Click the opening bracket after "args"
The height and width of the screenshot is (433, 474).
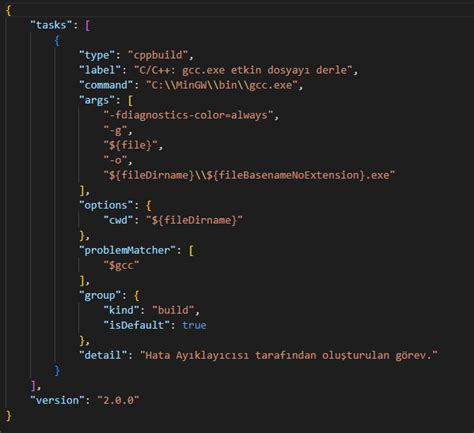click(x=130, y=101)
